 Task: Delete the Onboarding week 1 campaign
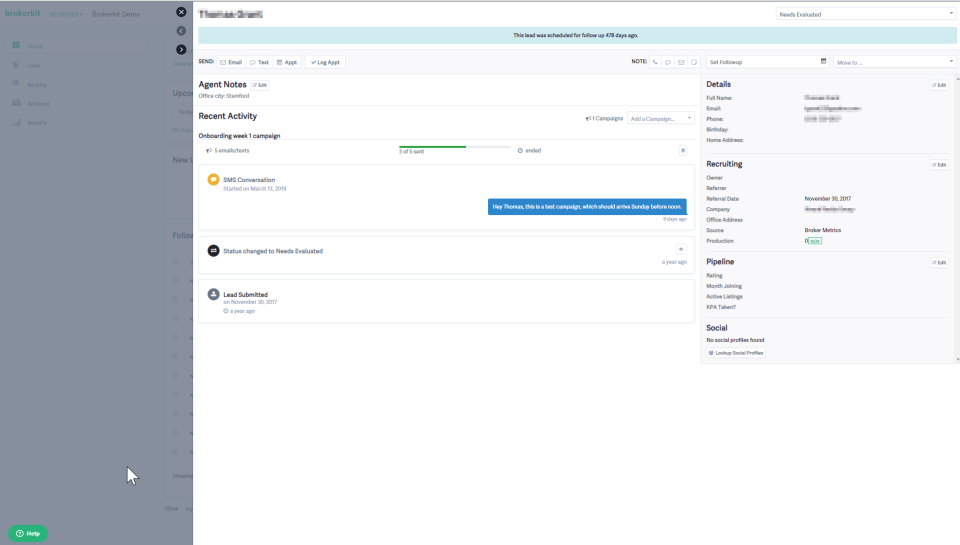pyautogui.click(x=683, y=150)
